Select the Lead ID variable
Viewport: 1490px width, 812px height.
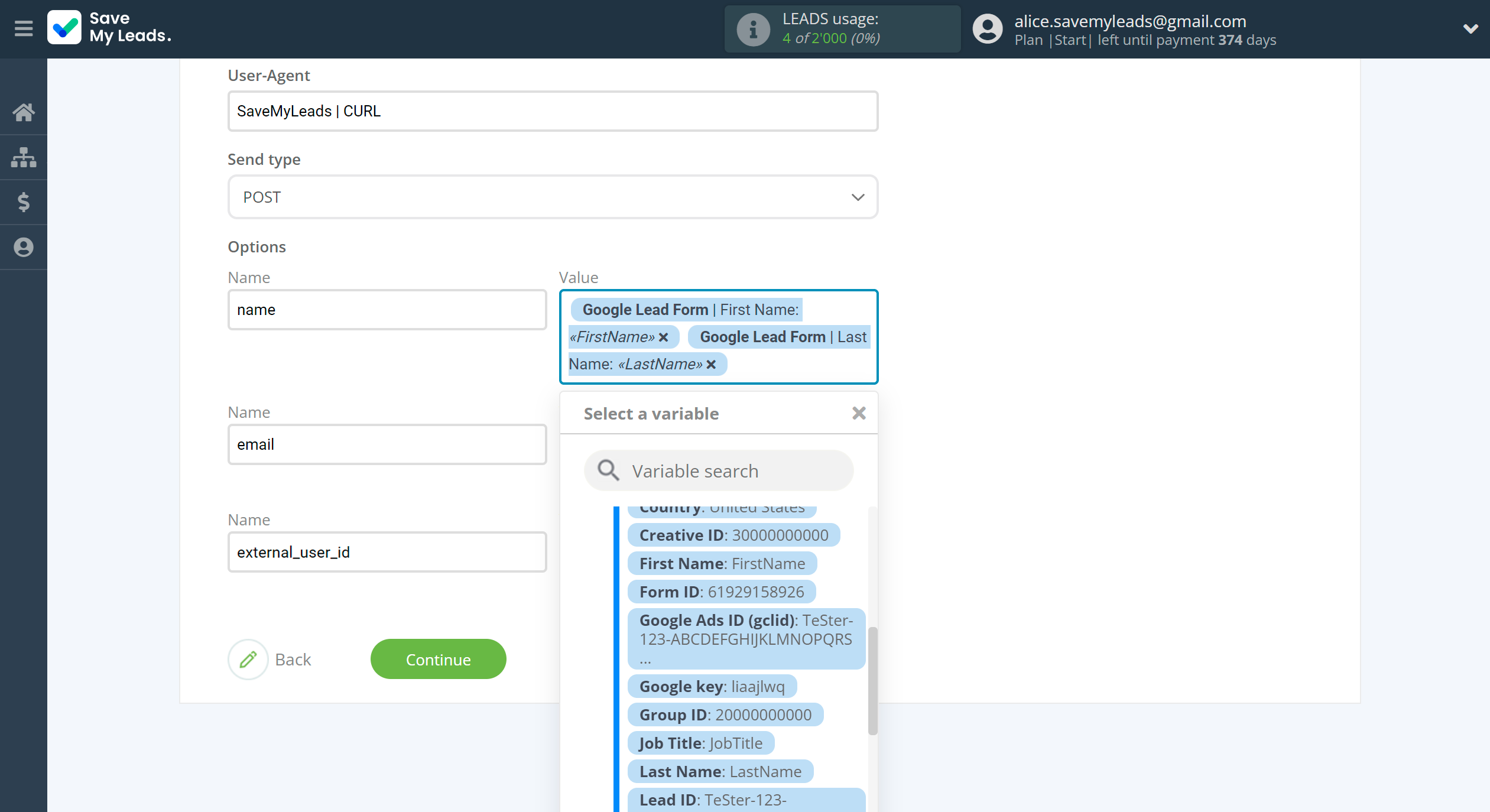[x=746, y=800]
